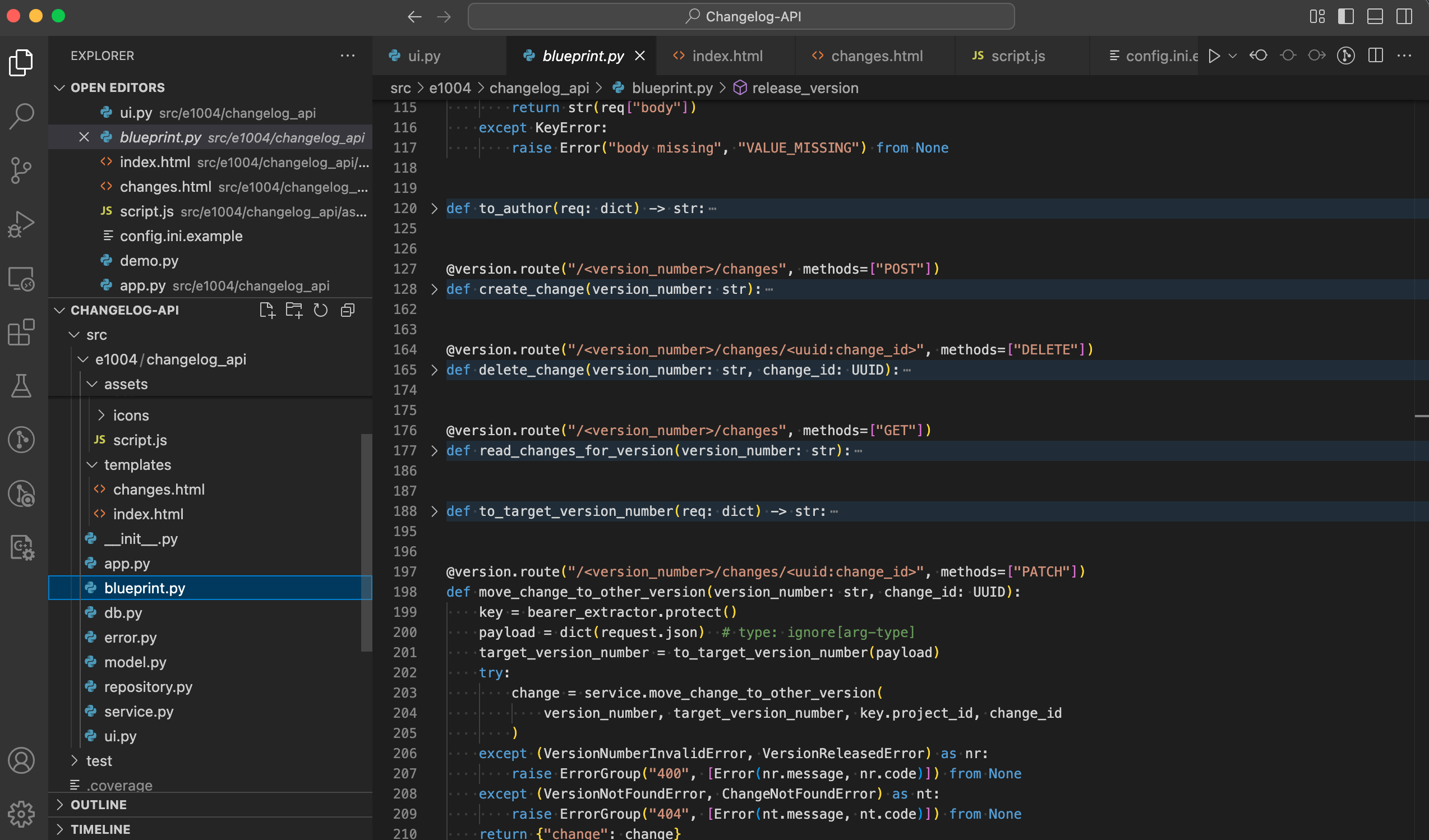Click the New File icon in explorer

(267, 310)
